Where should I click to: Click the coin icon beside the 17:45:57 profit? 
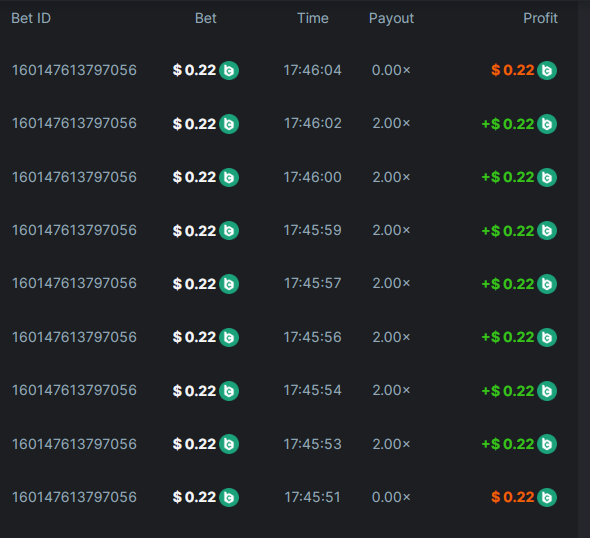pyautogui.click(x=547, y=284)
